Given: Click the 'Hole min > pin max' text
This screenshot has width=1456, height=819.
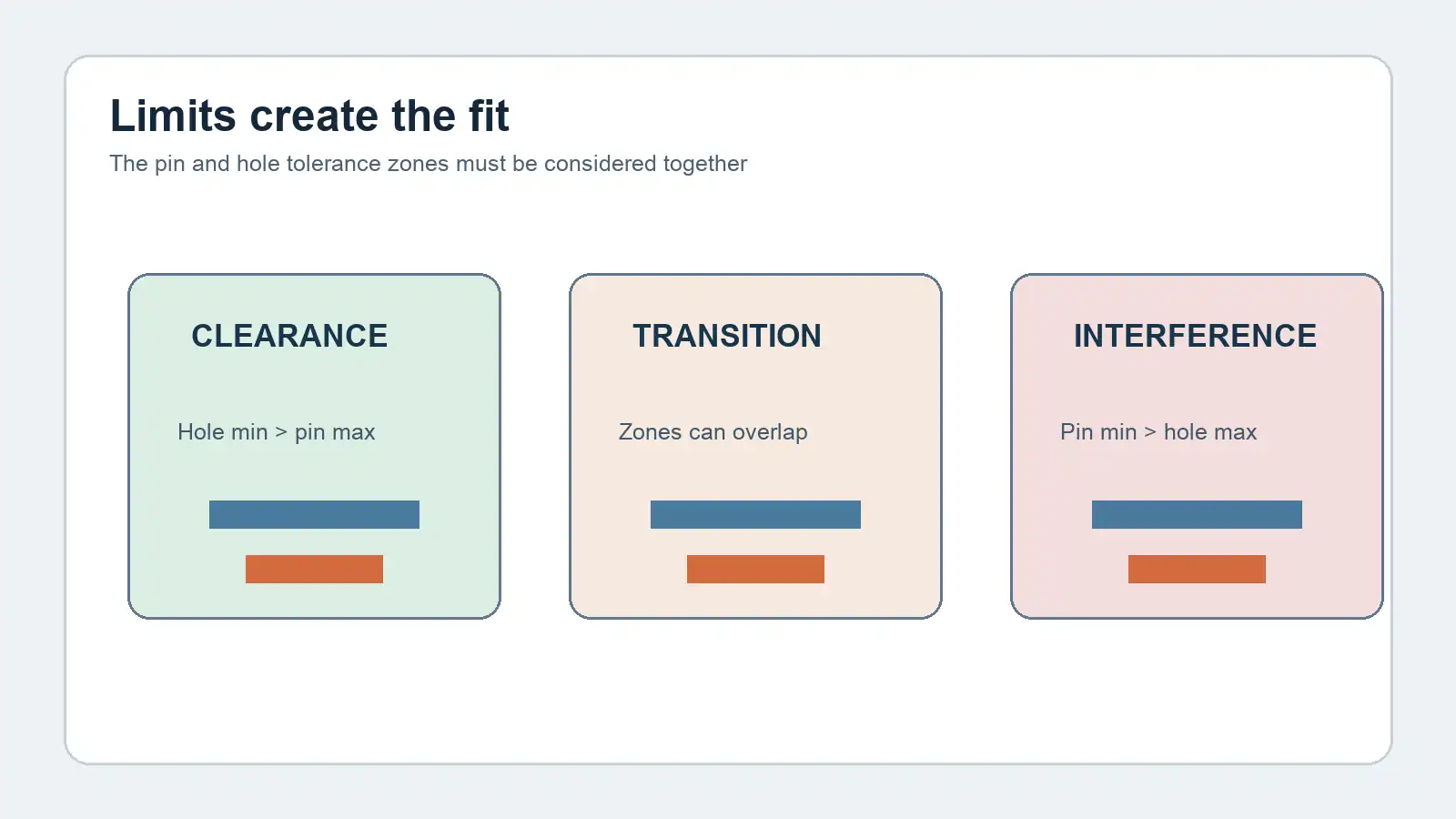Looking at the screenshot, I should tap(277, 432).
